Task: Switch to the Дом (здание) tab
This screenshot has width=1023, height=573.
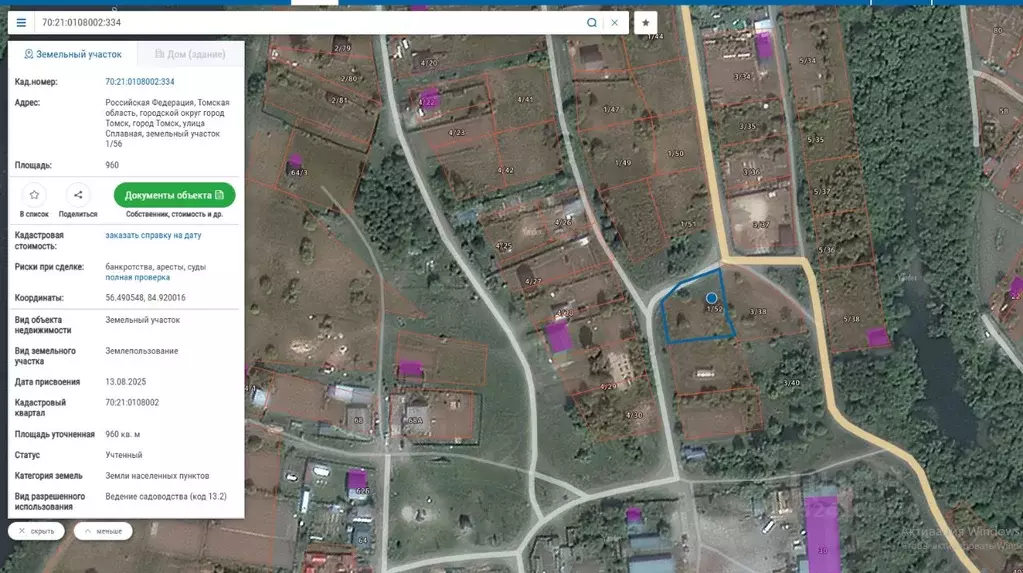Action: 189,54
